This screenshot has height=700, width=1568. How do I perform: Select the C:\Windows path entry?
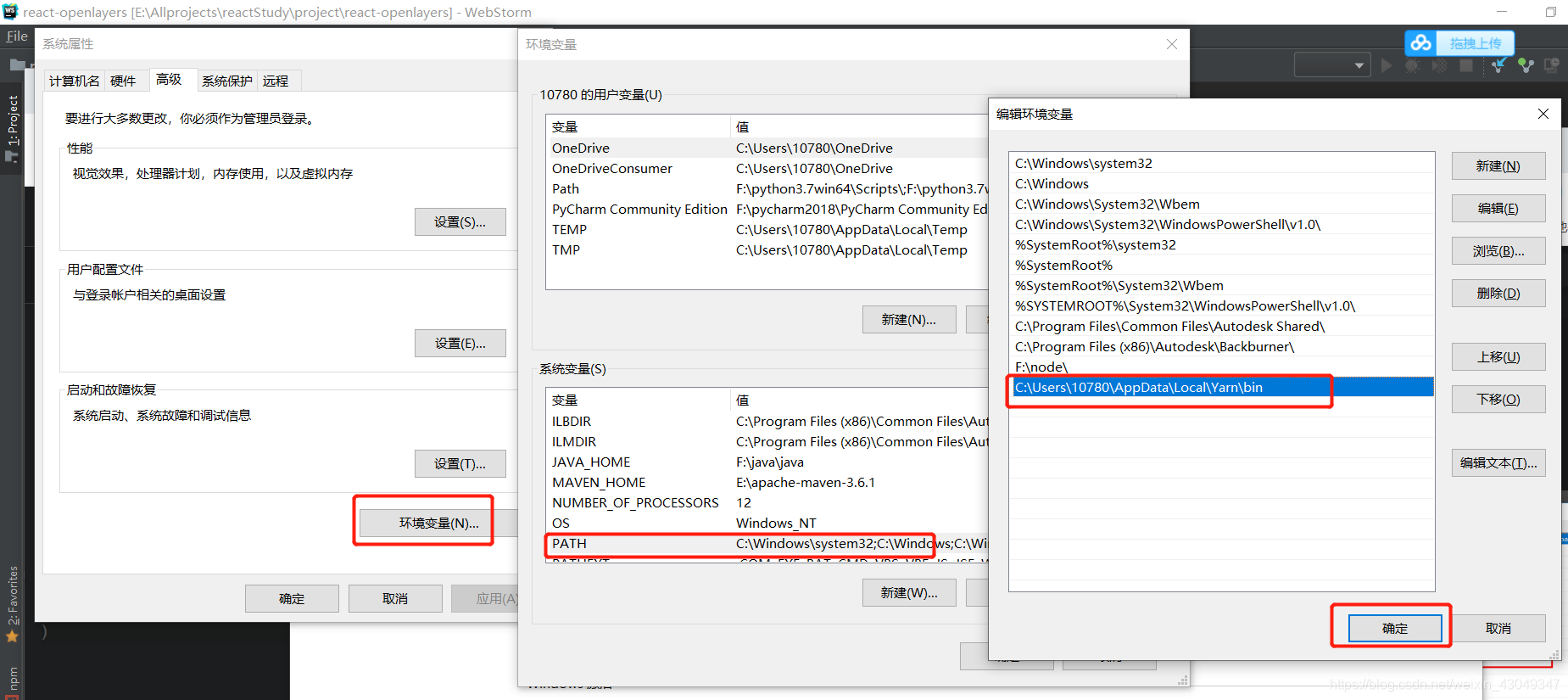[x=1221, y=183]
